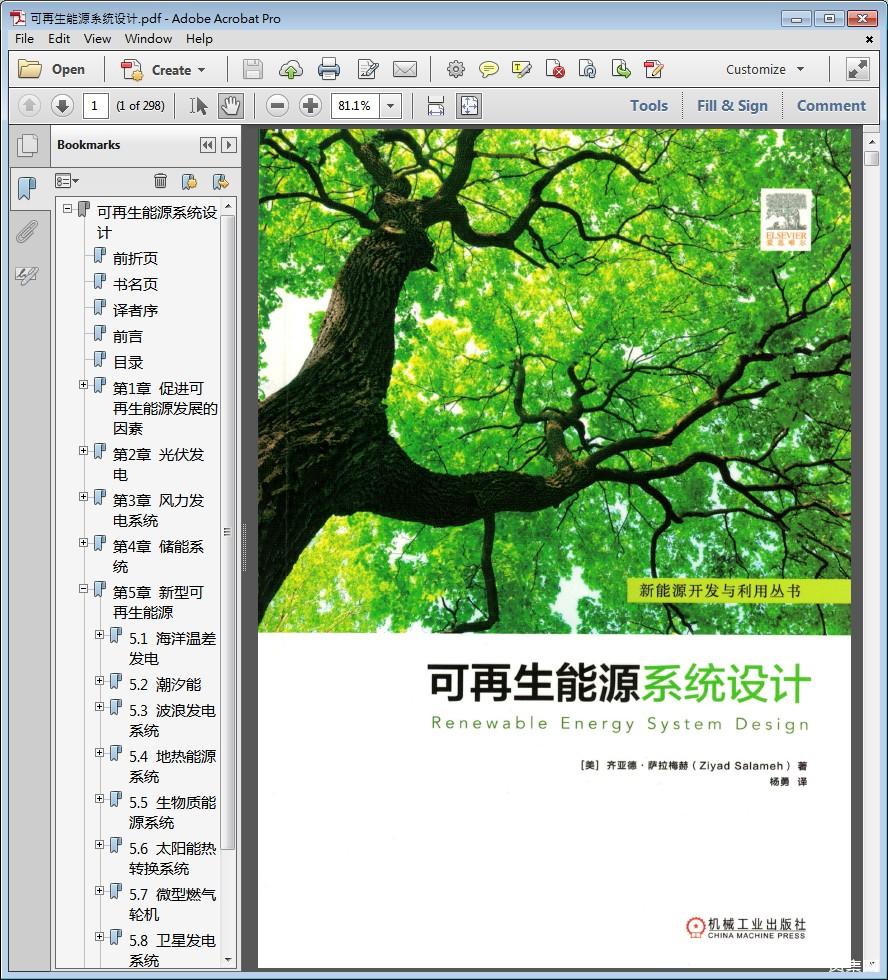Viewport: 888px width, 980px height.
Task: Open the Tools pane
Action: [x=649, y=106]
